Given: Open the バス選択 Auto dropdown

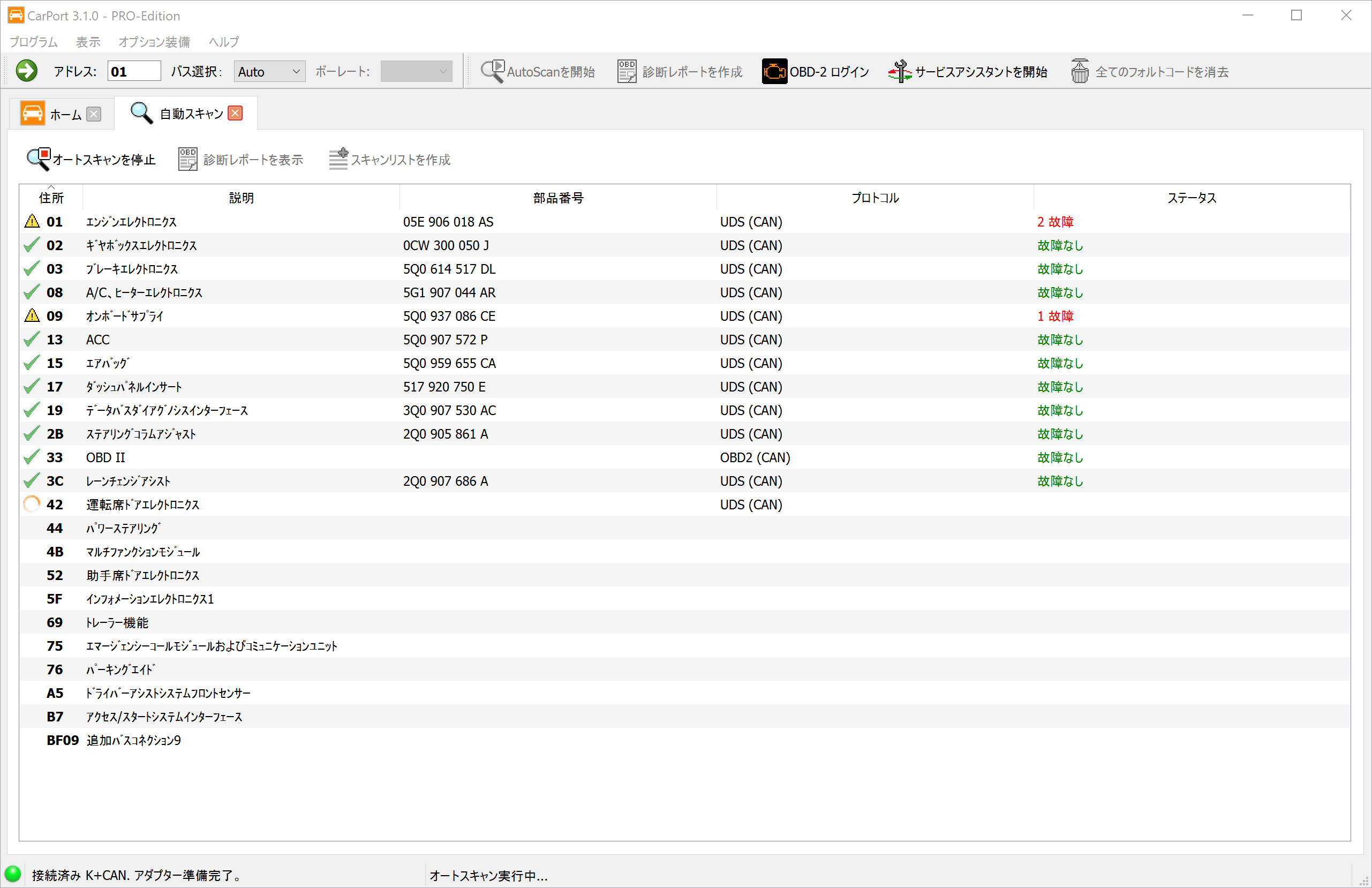Looking at the screenshot, I should pyautogui.click(x=269, y=72).
